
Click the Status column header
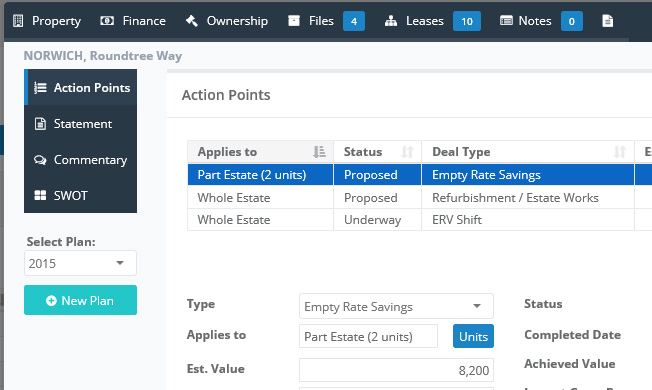click(378, 152)
